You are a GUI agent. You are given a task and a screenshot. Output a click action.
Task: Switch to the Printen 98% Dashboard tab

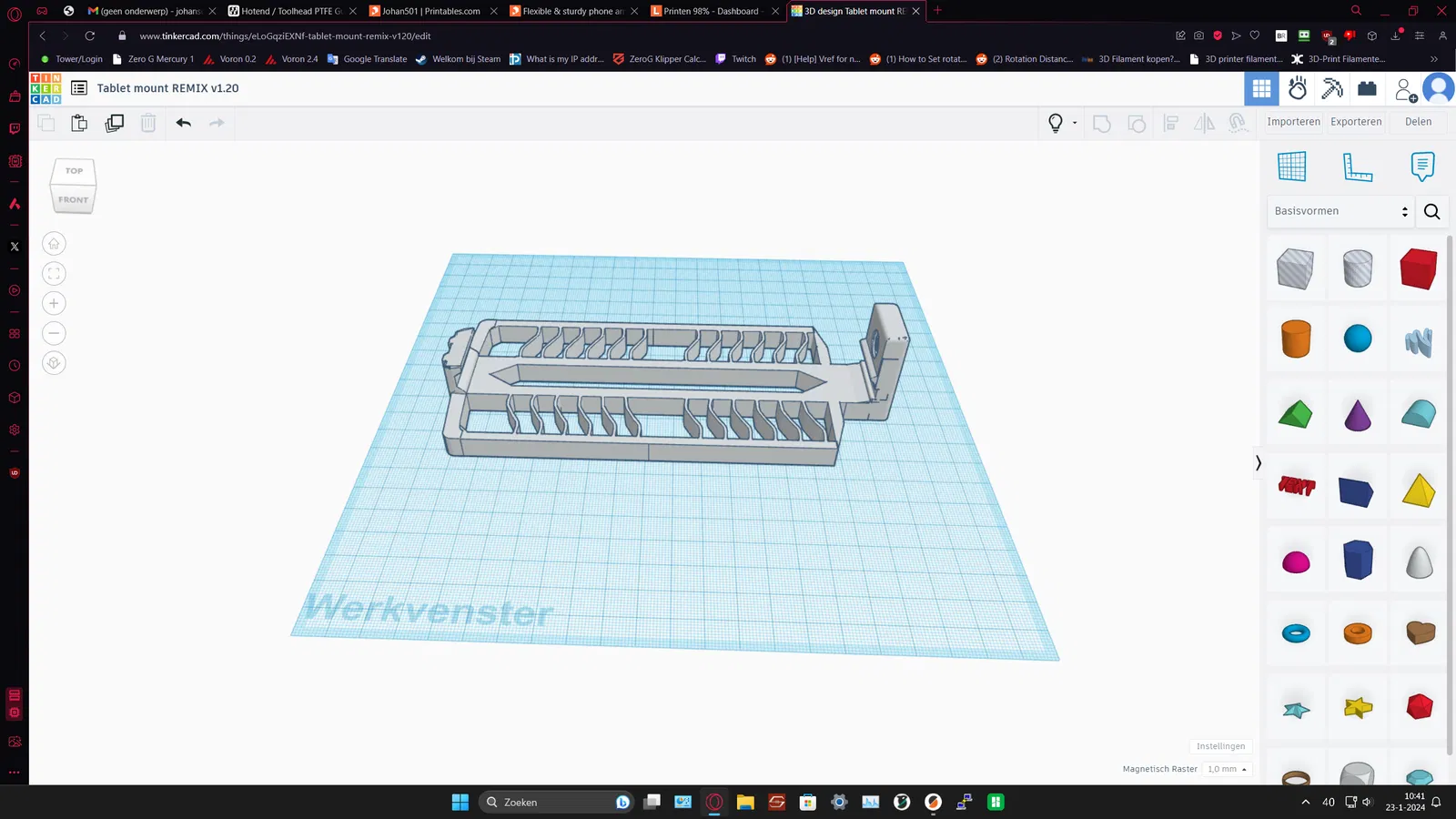(x=714, y=11)
